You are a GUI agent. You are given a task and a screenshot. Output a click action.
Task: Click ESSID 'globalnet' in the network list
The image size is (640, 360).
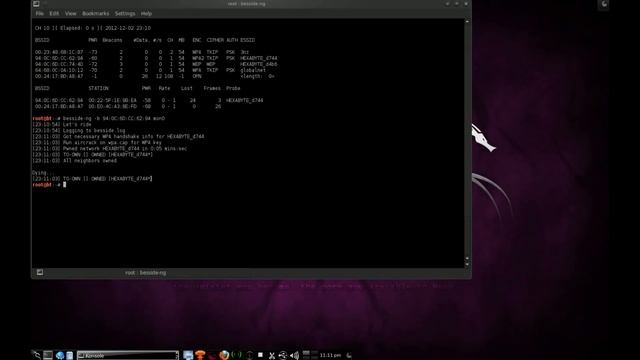[x=253, y=70]
